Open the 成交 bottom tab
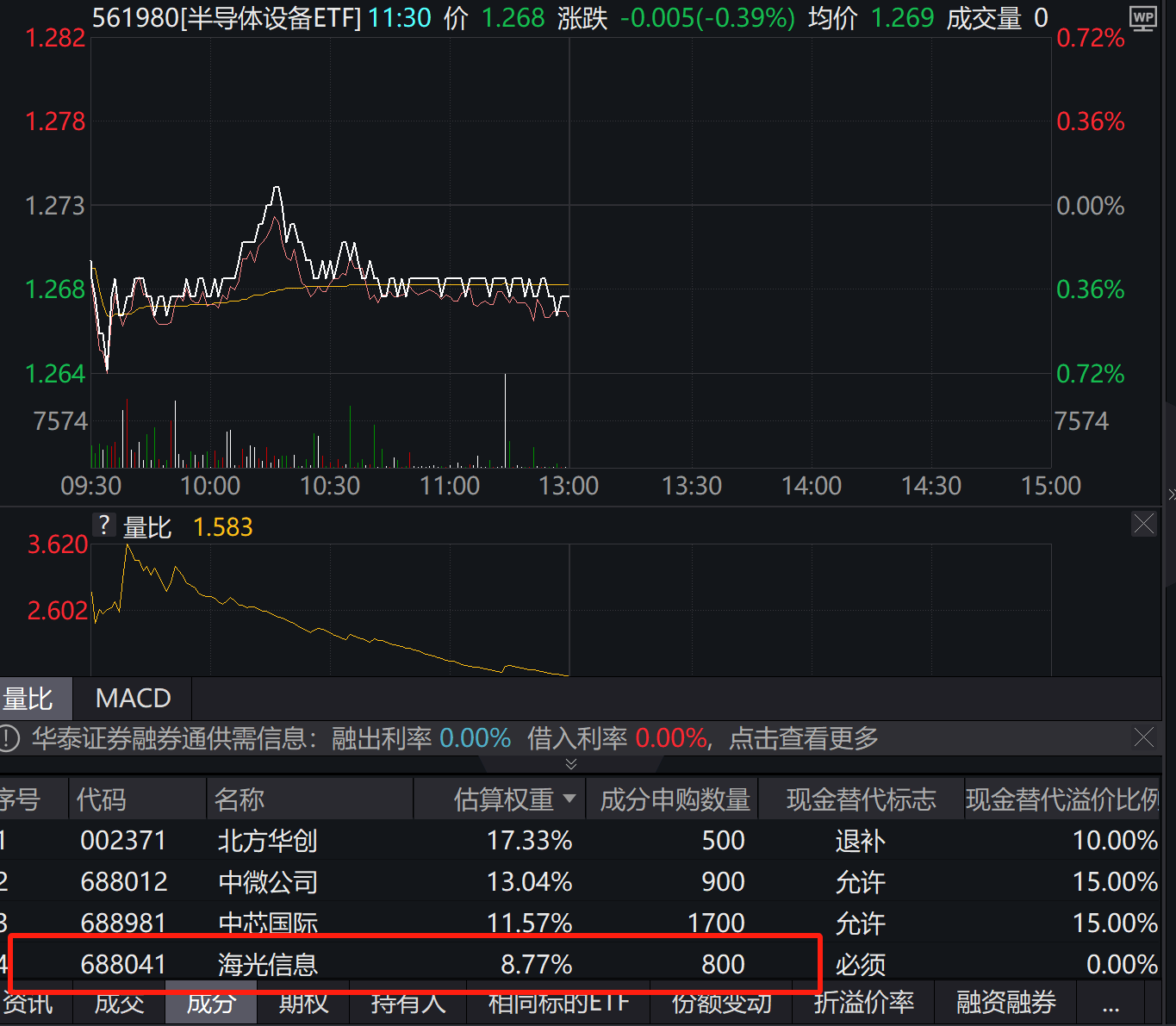 [119, 1002]
